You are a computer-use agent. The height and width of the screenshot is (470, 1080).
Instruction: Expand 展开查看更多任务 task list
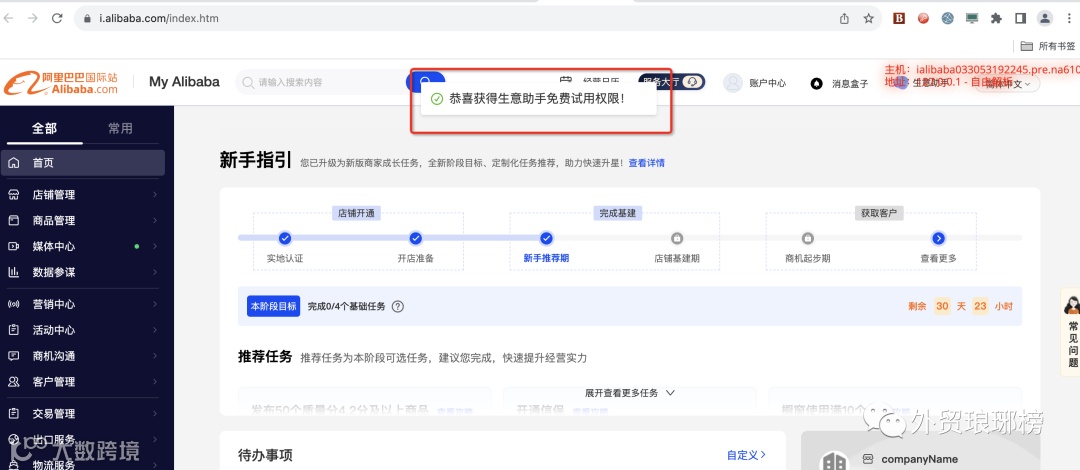630,393
